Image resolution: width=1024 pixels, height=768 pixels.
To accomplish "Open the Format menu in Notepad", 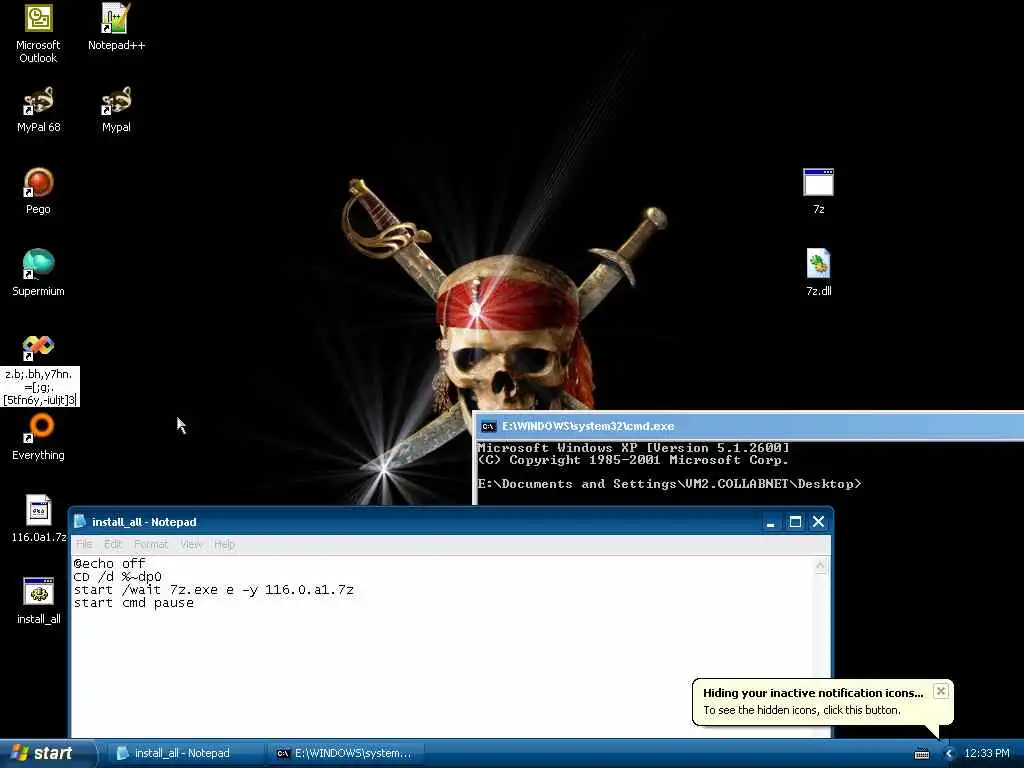I will [x=151, y=544].
